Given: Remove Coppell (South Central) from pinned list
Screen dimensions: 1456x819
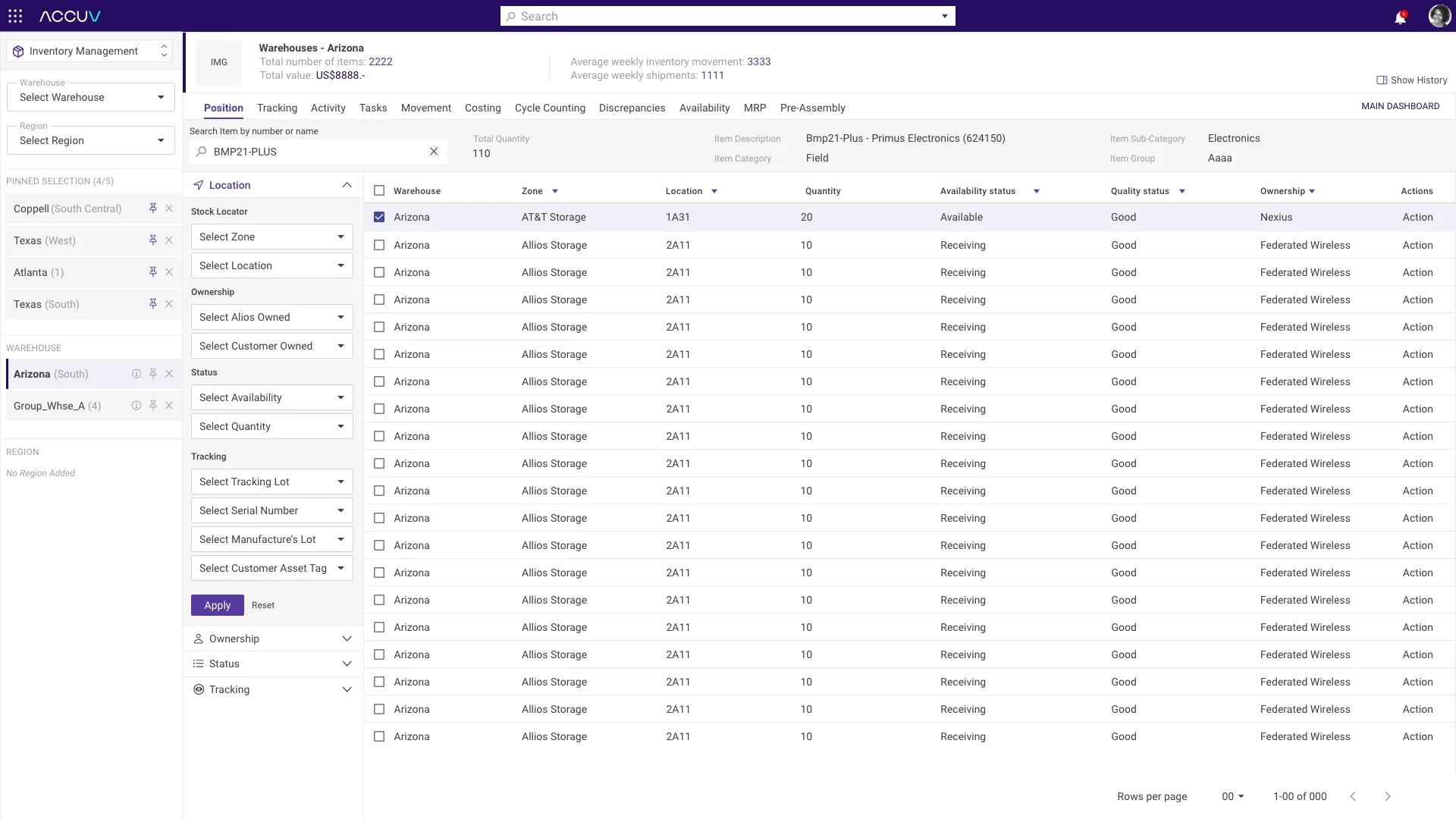Looking at the screenshot, I should tap(169, 209).
